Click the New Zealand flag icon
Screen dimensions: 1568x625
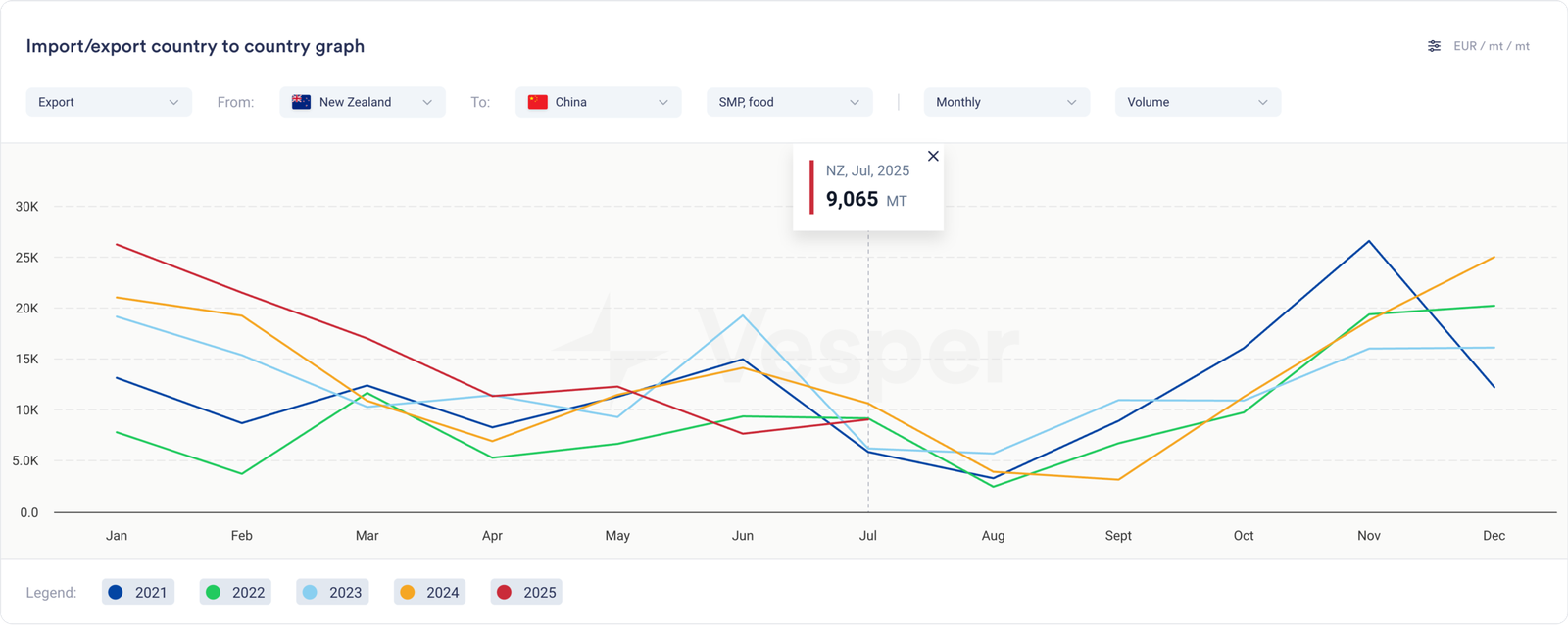tap(302, 102)
